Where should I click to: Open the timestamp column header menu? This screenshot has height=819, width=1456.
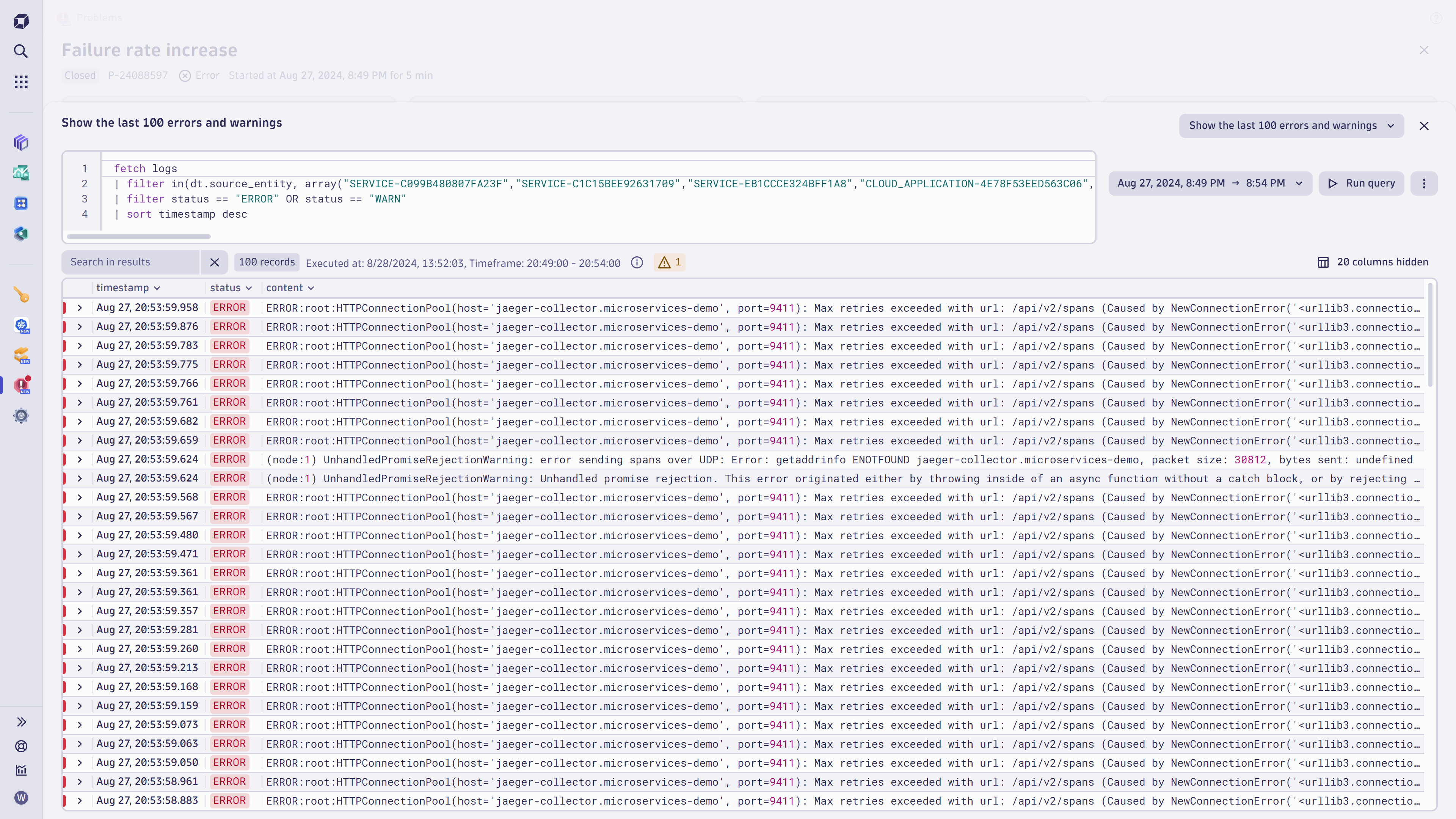point(157,288)
